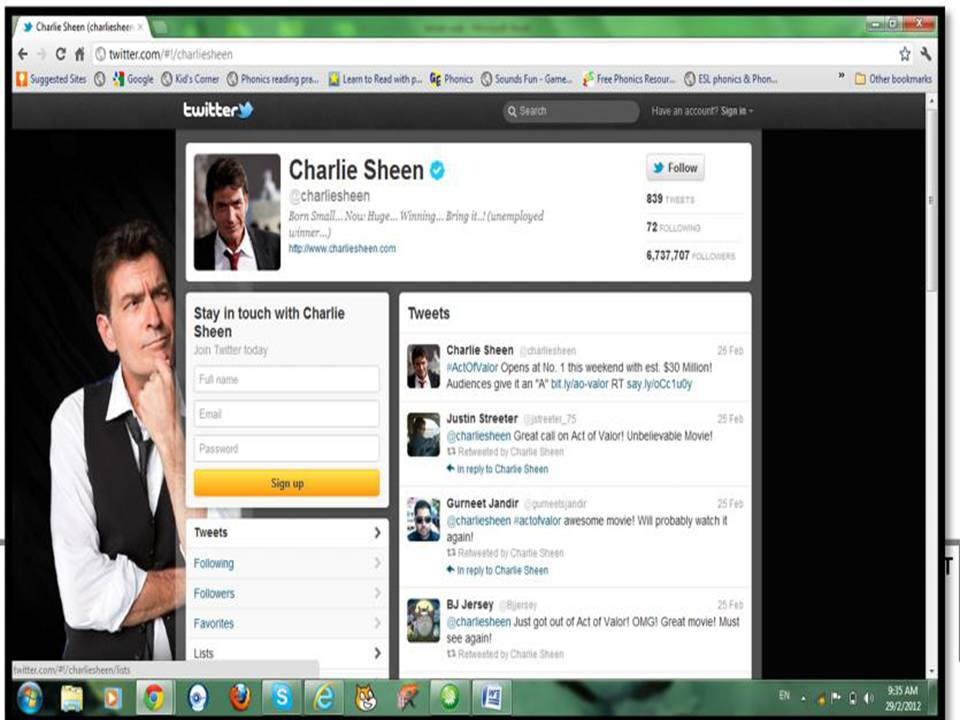Open say.ly/oCc1u0y link
This screenshot has width=960, height=720.
659,384
